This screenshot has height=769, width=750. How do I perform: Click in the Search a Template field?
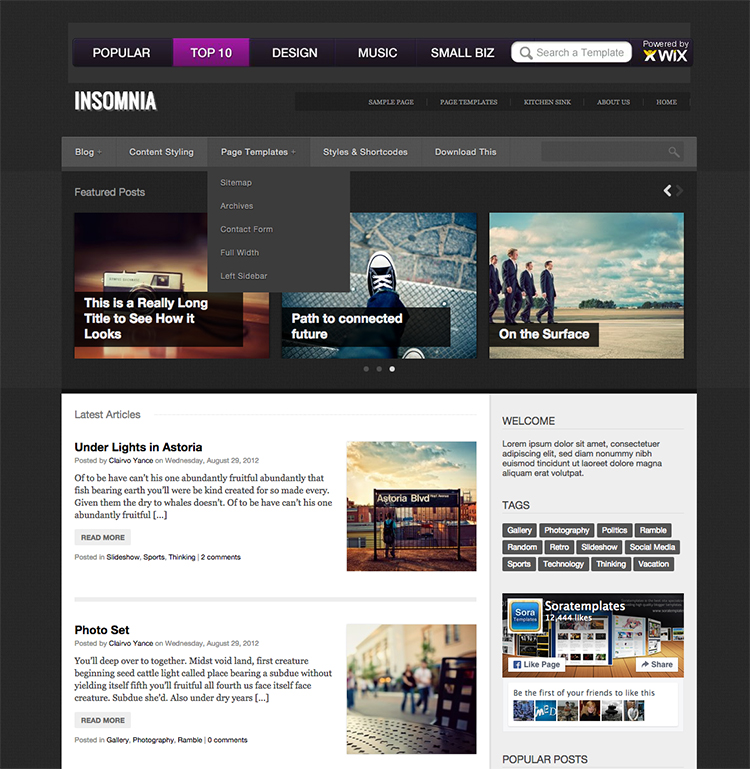(x=571, y=52)
